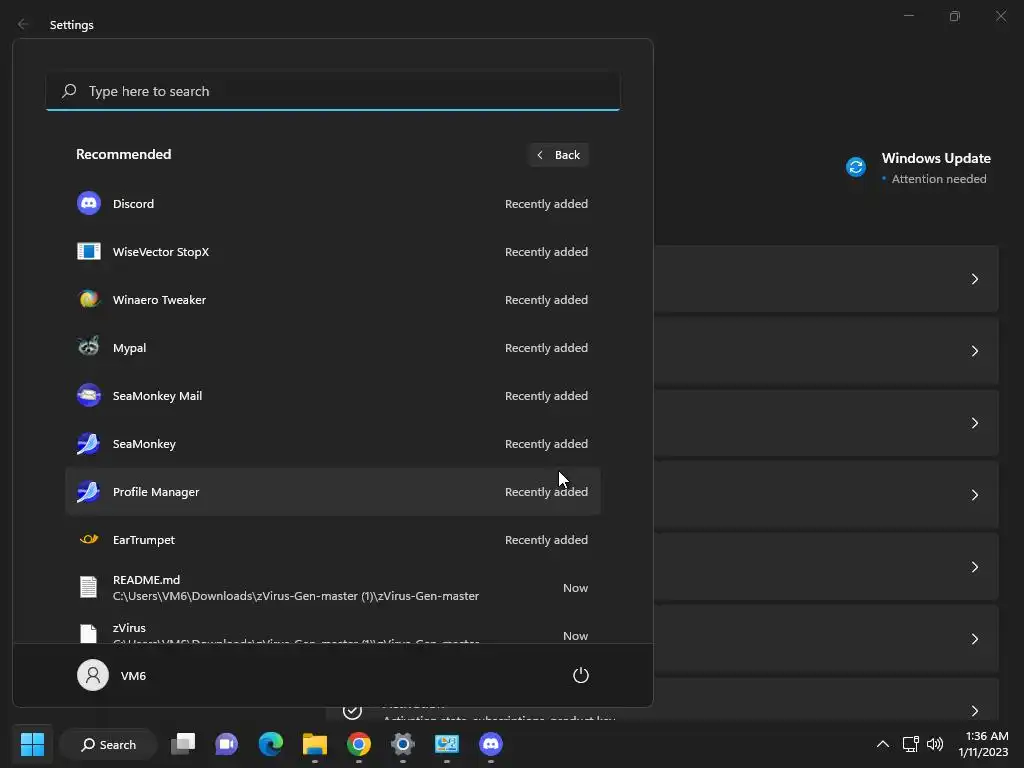
Task: Open File Explorer from taskbar
Action: (315, 744)
